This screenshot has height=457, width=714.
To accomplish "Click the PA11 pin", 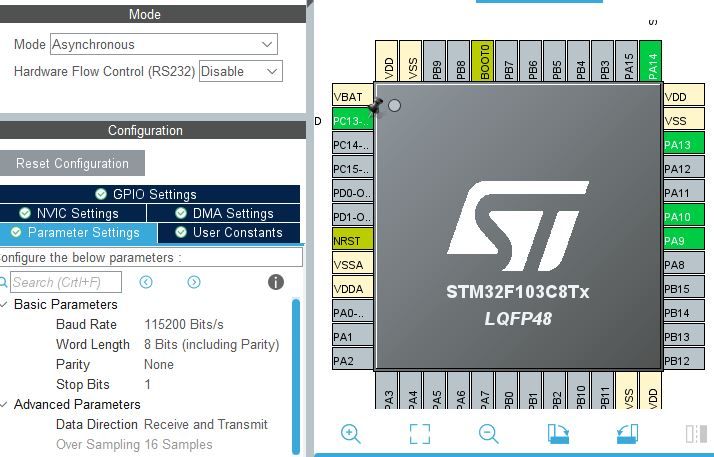I will pyautogui.click(x=684, y=193).
